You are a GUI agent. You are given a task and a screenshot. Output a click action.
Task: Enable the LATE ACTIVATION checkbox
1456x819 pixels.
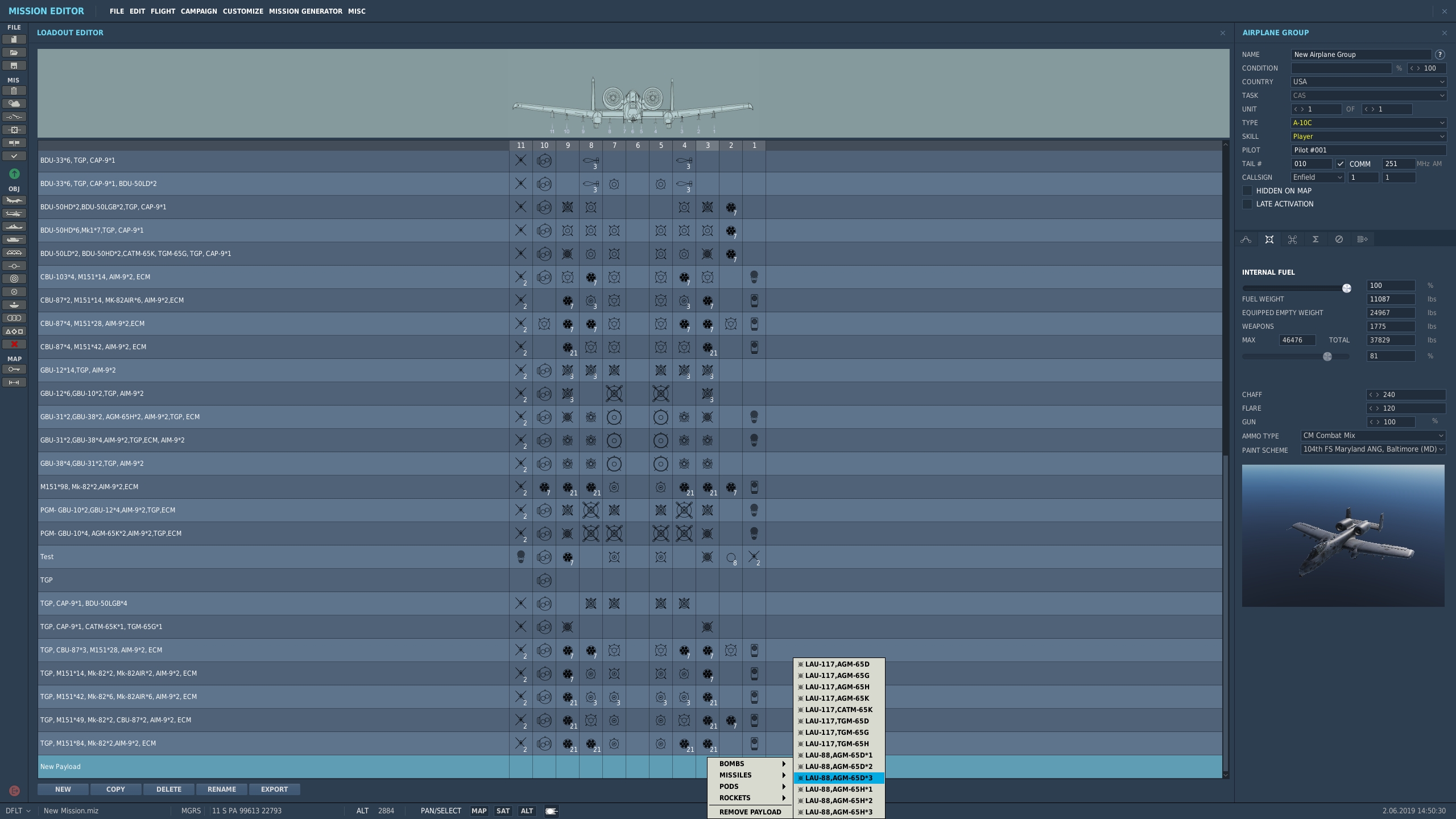[x=1247, y=204]
